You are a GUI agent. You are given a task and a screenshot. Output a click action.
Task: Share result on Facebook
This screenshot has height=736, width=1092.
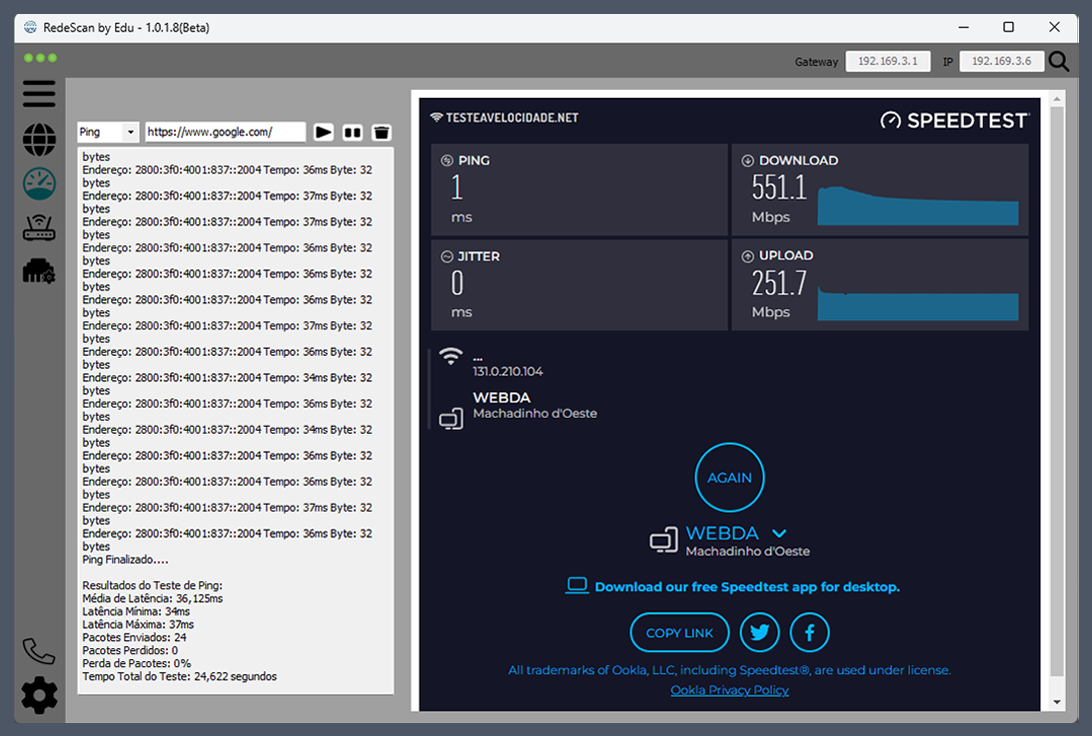(x=810, y=633)
